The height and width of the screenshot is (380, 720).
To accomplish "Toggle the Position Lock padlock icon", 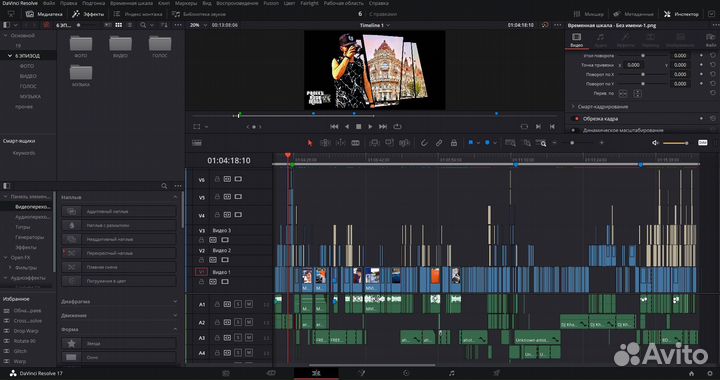I will tap(454, 143).
